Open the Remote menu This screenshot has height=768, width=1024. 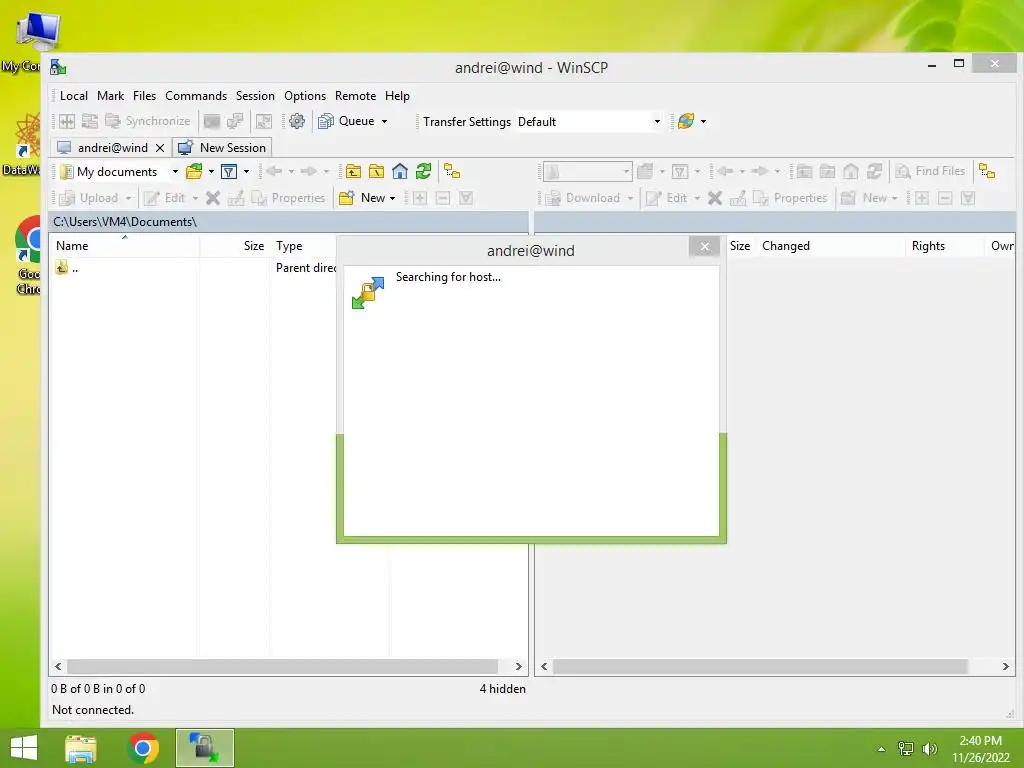355,96
